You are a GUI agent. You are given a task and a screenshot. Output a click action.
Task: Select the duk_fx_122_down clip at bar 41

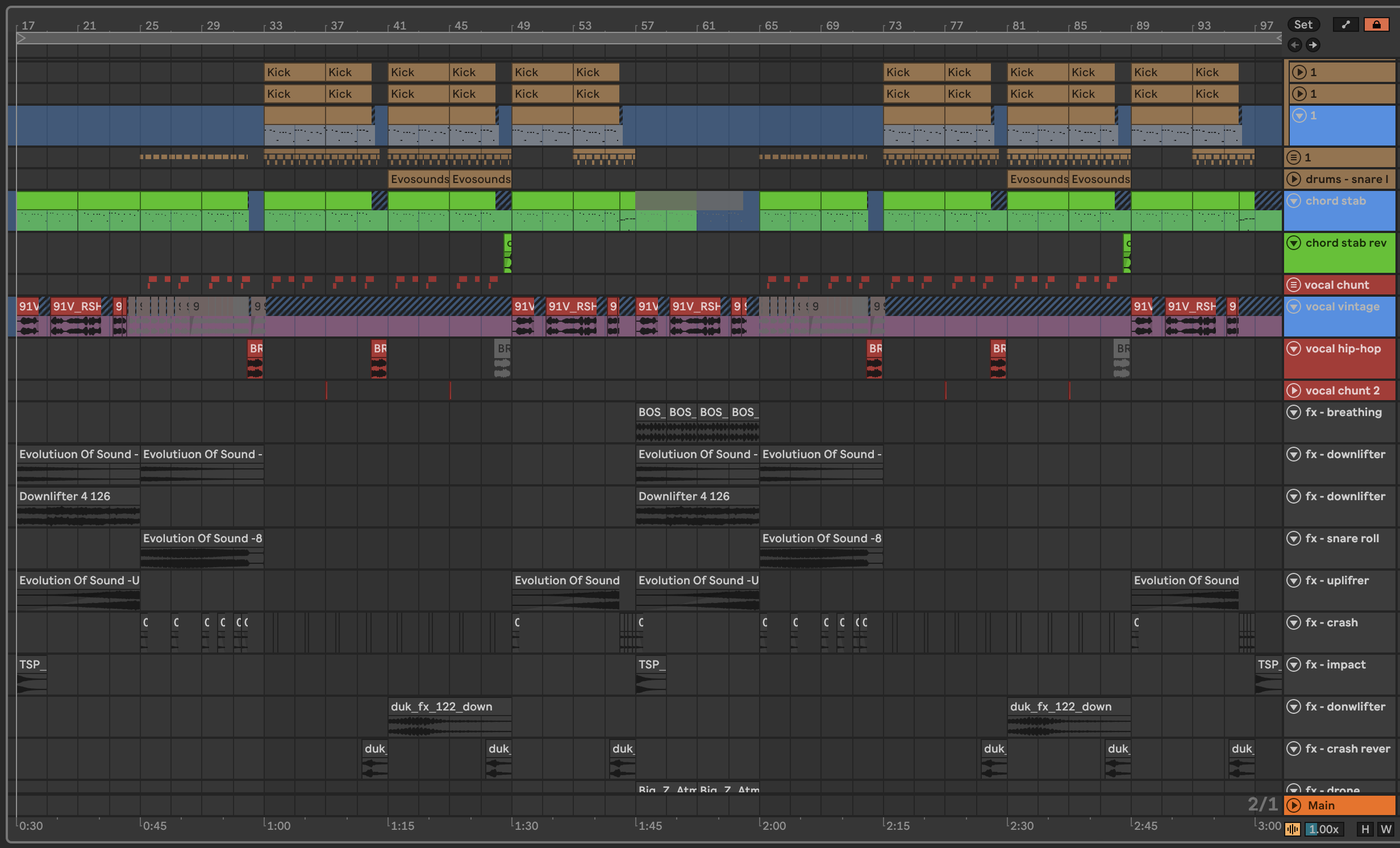pos(449,717)
